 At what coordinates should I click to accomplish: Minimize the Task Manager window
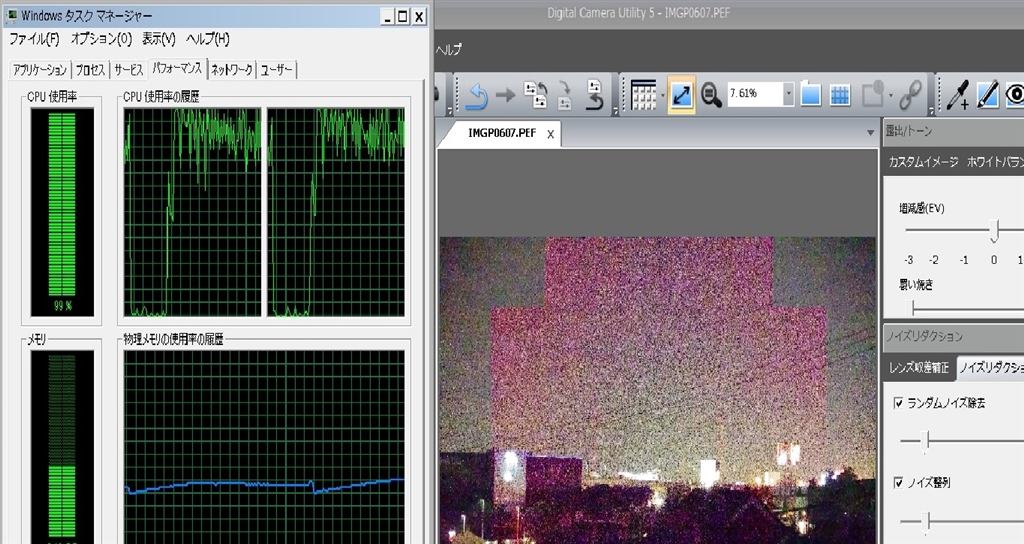pyautogui.click(x=387, y=16)
